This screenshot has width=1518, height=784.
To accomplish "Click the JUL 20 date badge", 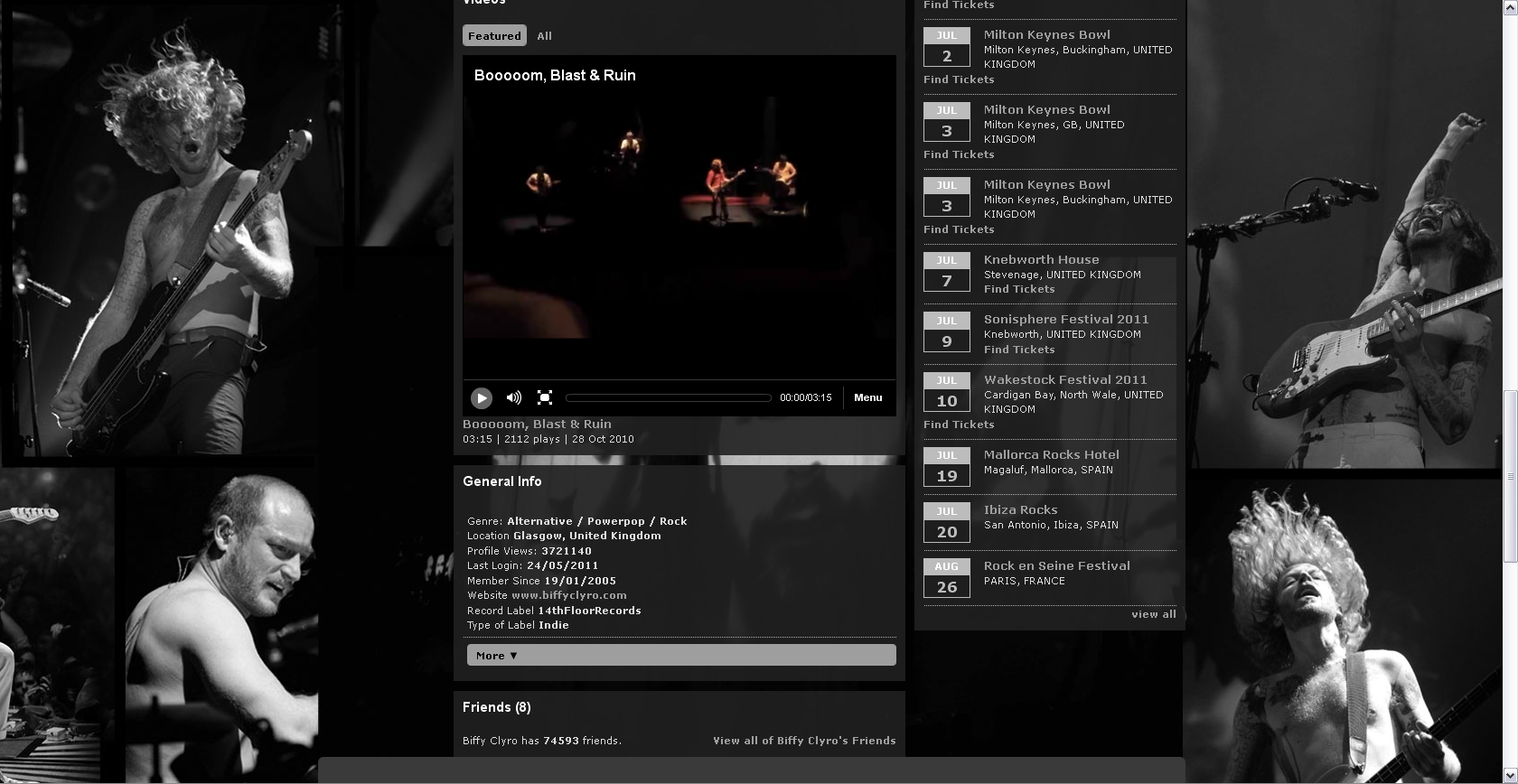I will point(947,523).
